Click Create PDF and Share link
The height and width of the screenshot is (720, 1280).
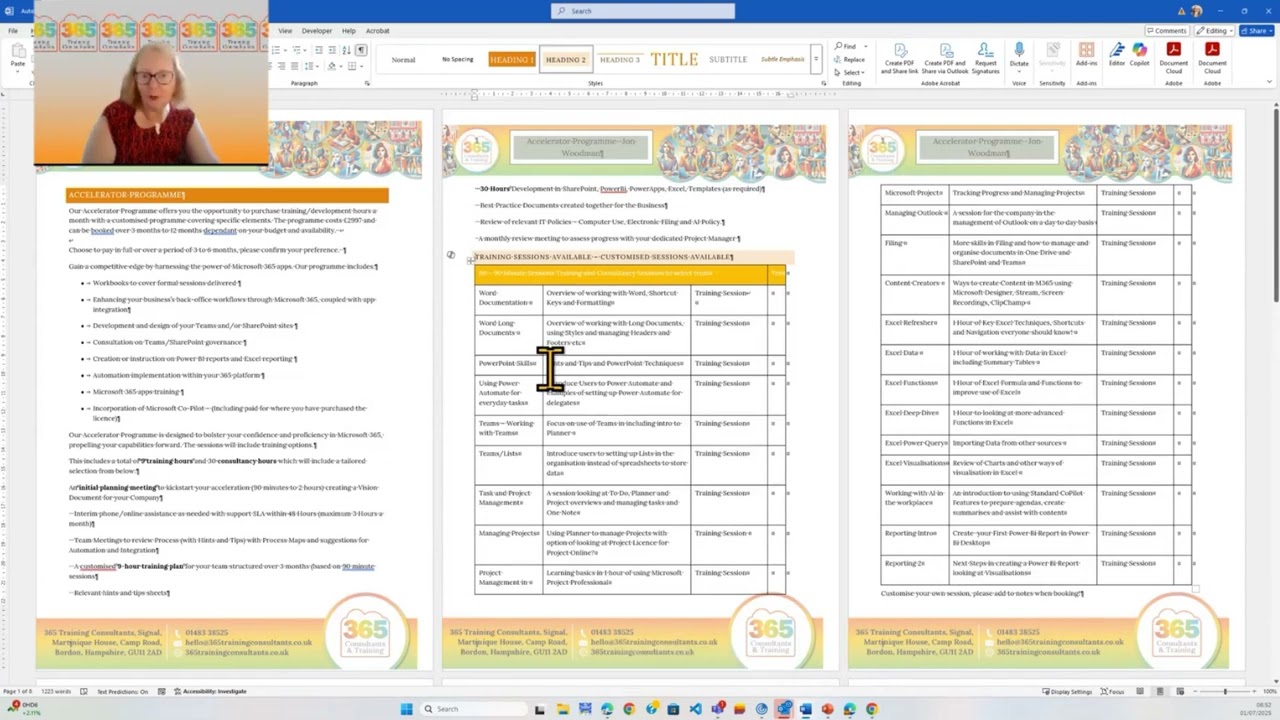click(x=900, y=60)
